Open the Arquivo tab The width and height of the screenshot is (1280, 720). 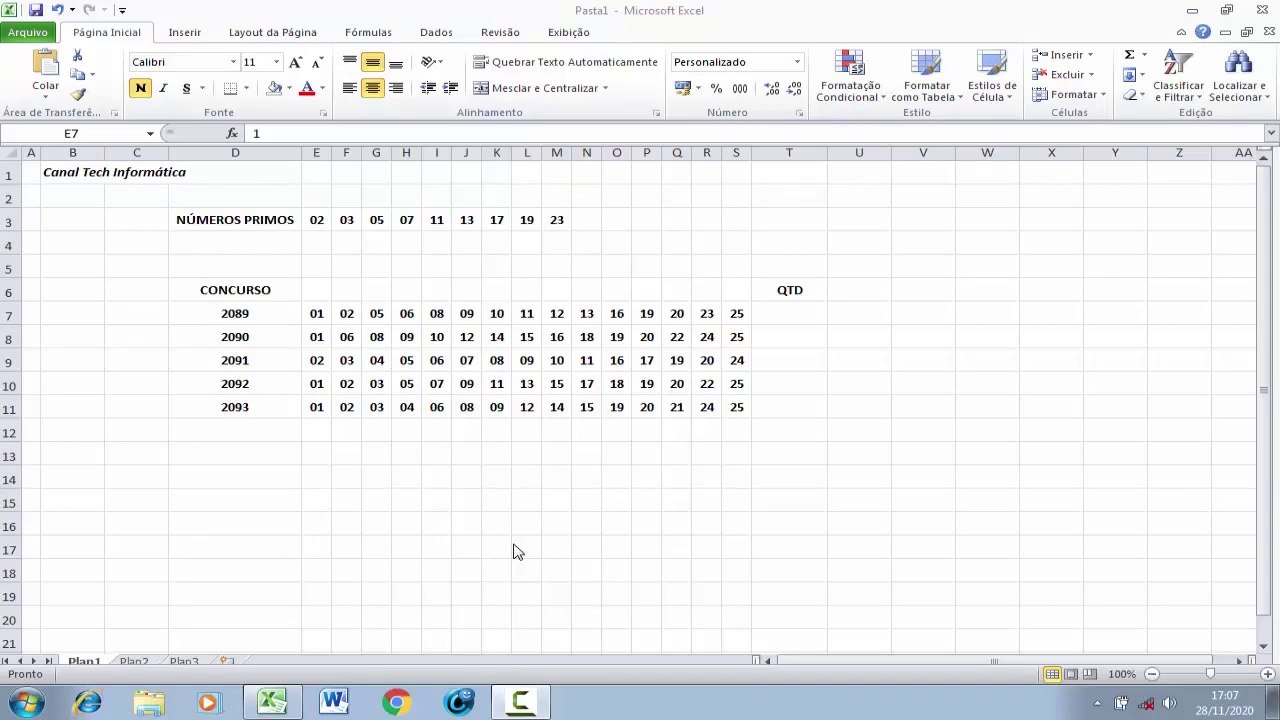point(28,32)
